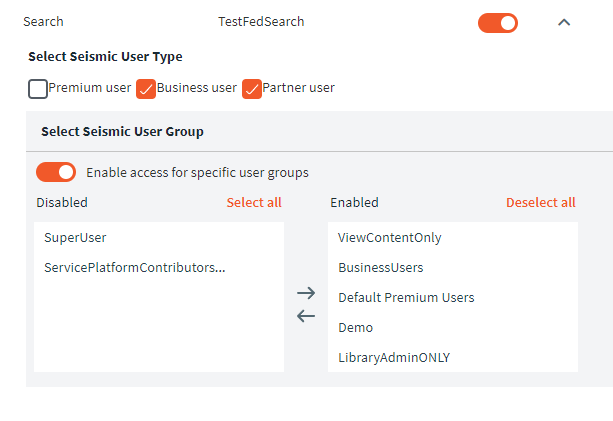The height and width of the screenshot is (421, 613).
Task: Select Demo in the Enabled list
Action: point(355,327)
